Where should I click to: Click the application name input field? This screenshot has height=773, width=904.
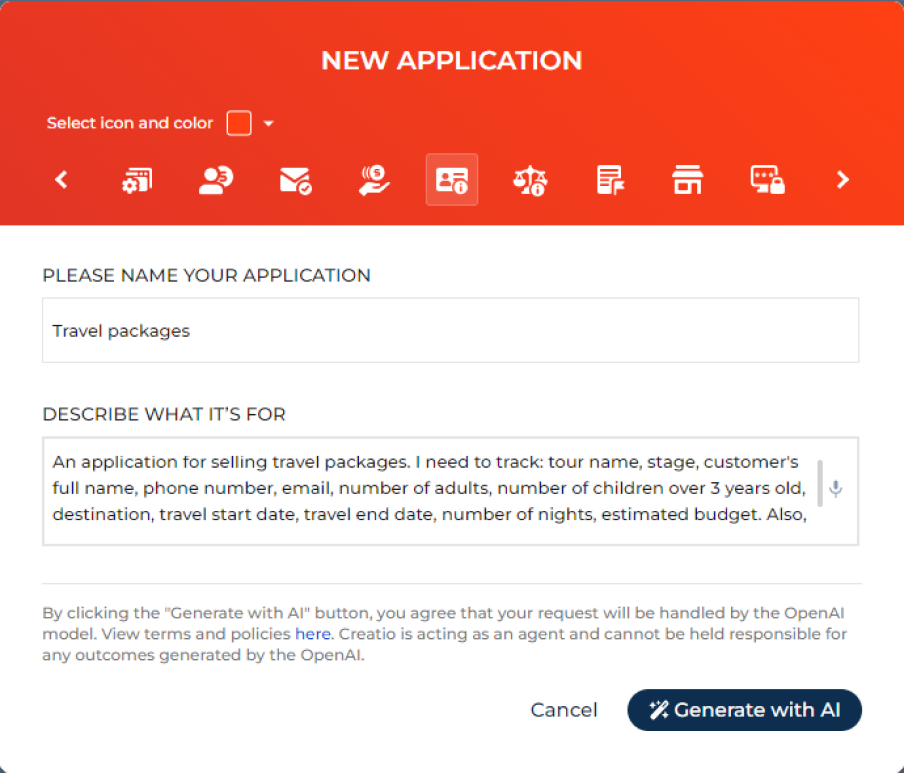[x=450, y=330]
